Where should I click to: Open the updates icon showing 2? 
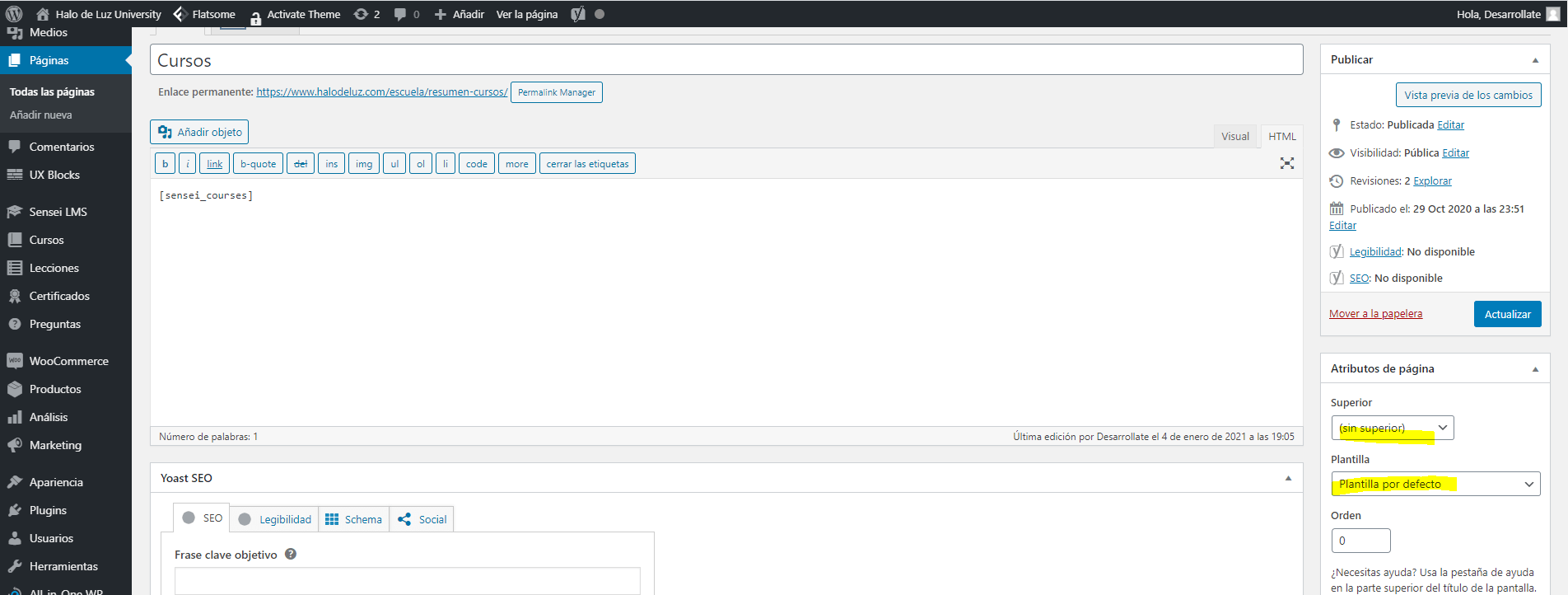(x=361, y=14)
